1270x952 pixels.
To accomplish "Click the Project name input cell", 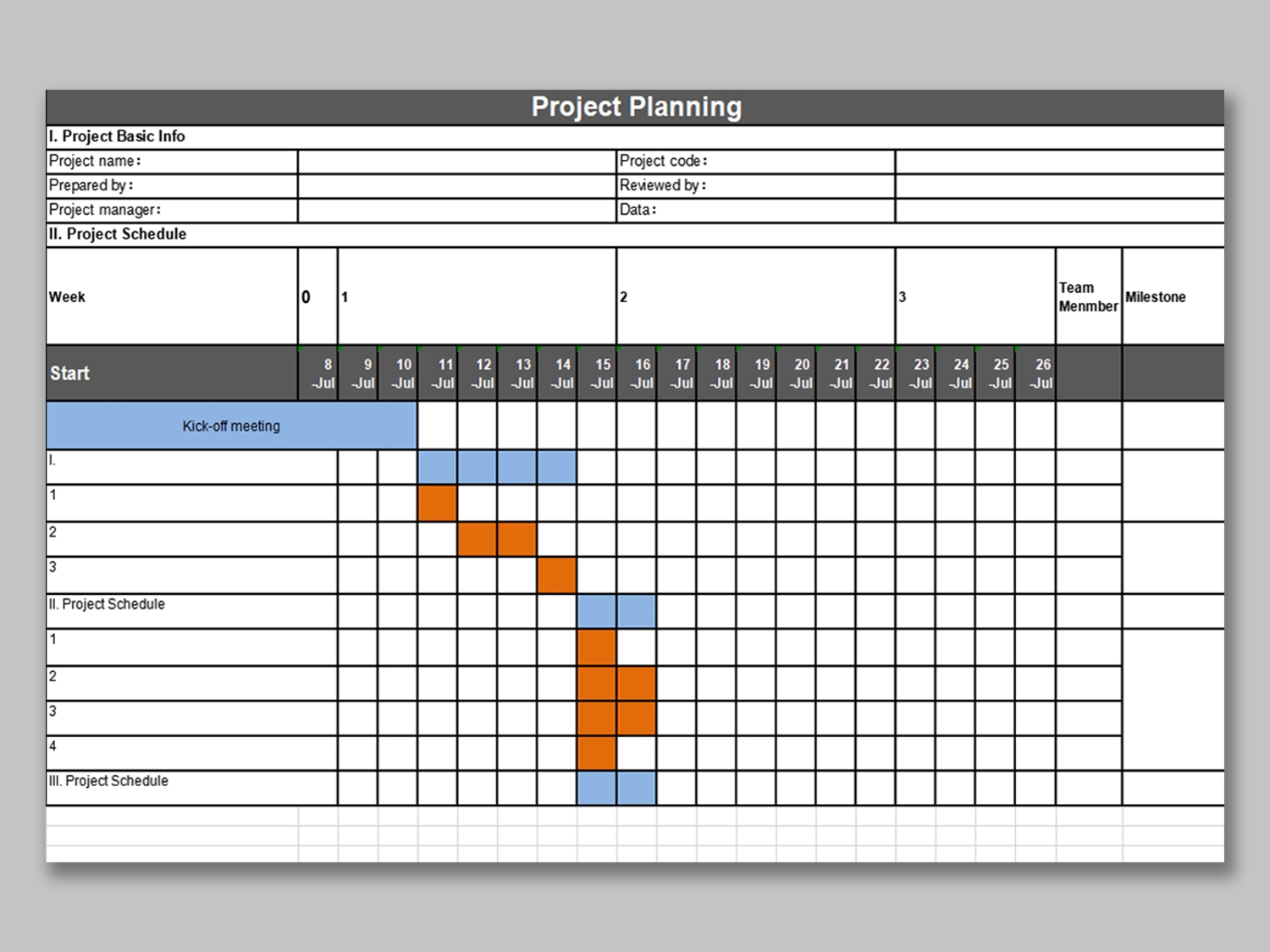I will 456,162.
